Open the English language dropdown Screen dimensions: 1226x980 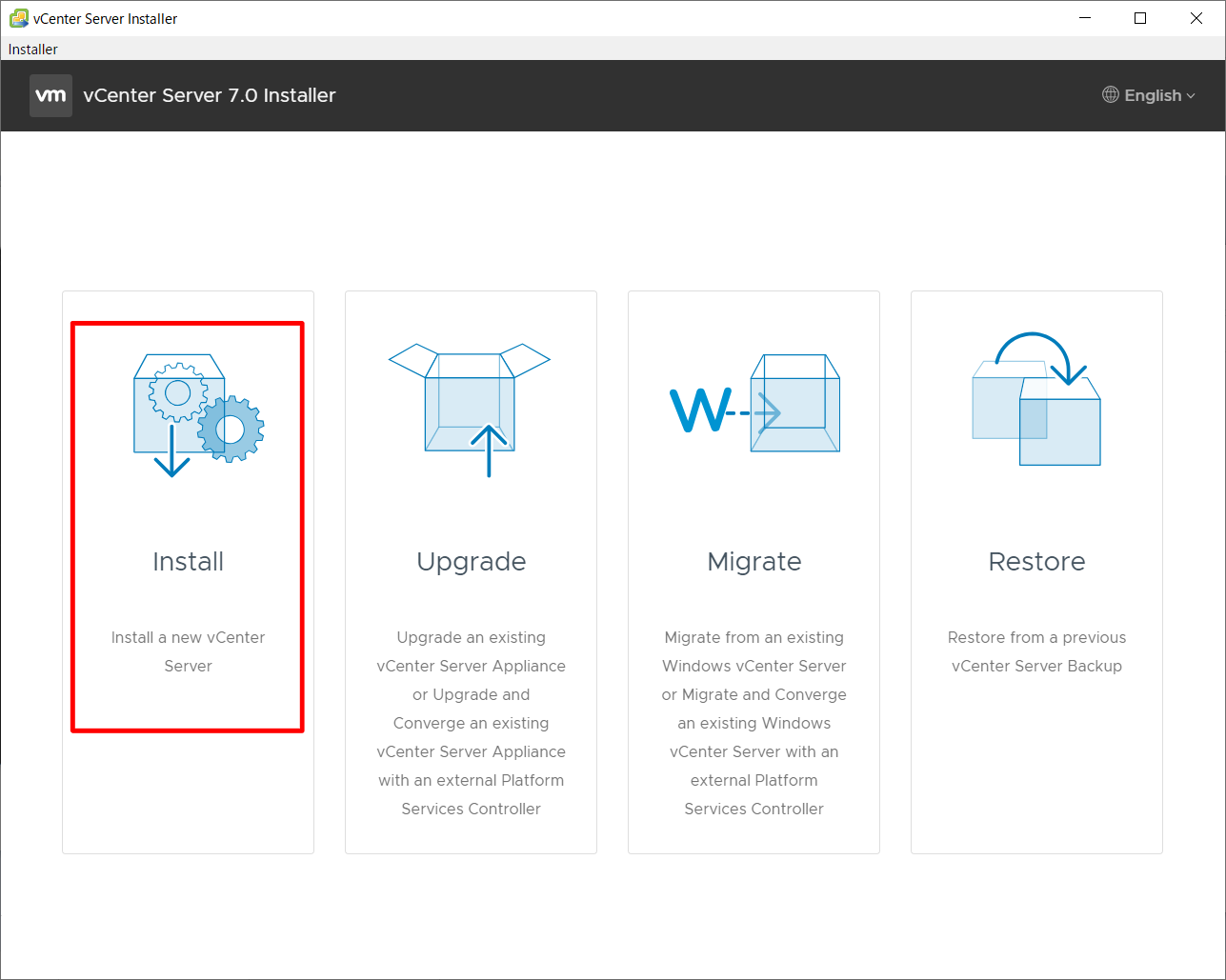point(1149,95)
